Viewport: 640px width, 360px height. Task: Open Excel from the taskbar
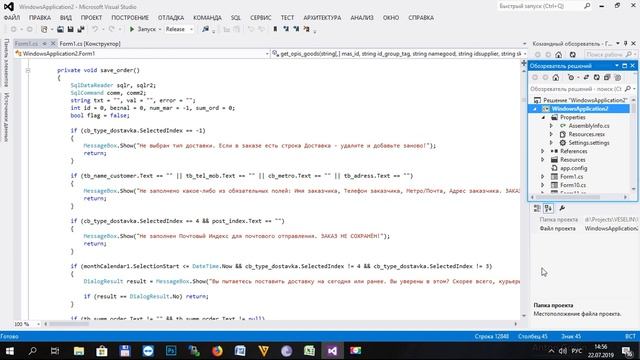point(309,351)
